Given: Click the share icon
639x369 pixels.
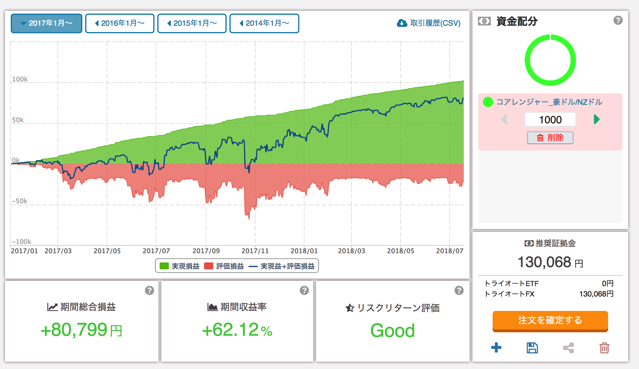Looking at the screenshot, I should [568, 348].
